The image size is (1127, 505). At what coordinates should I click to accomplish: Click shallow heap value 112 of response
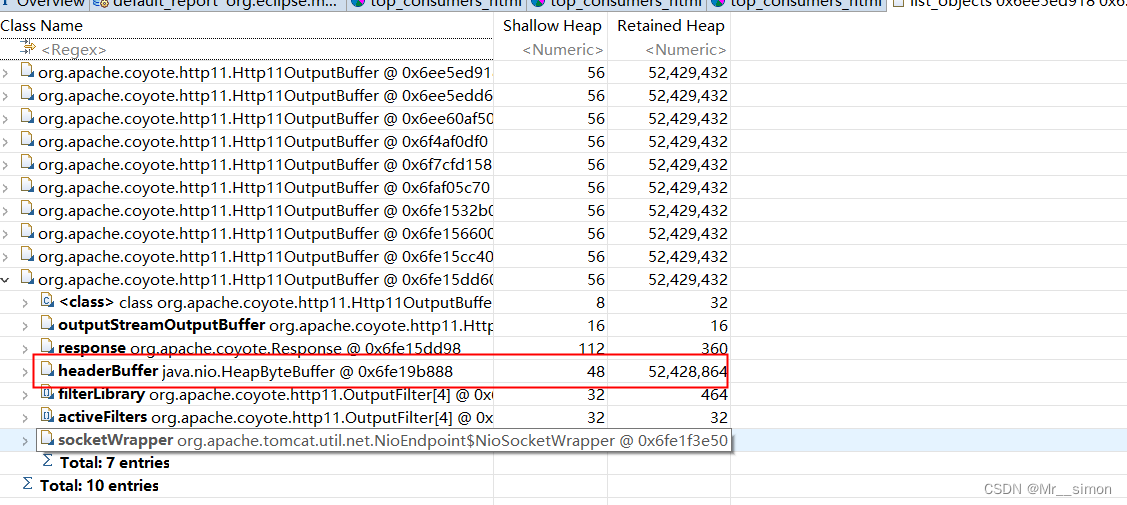pyautogui.click(x=591, y=348)
